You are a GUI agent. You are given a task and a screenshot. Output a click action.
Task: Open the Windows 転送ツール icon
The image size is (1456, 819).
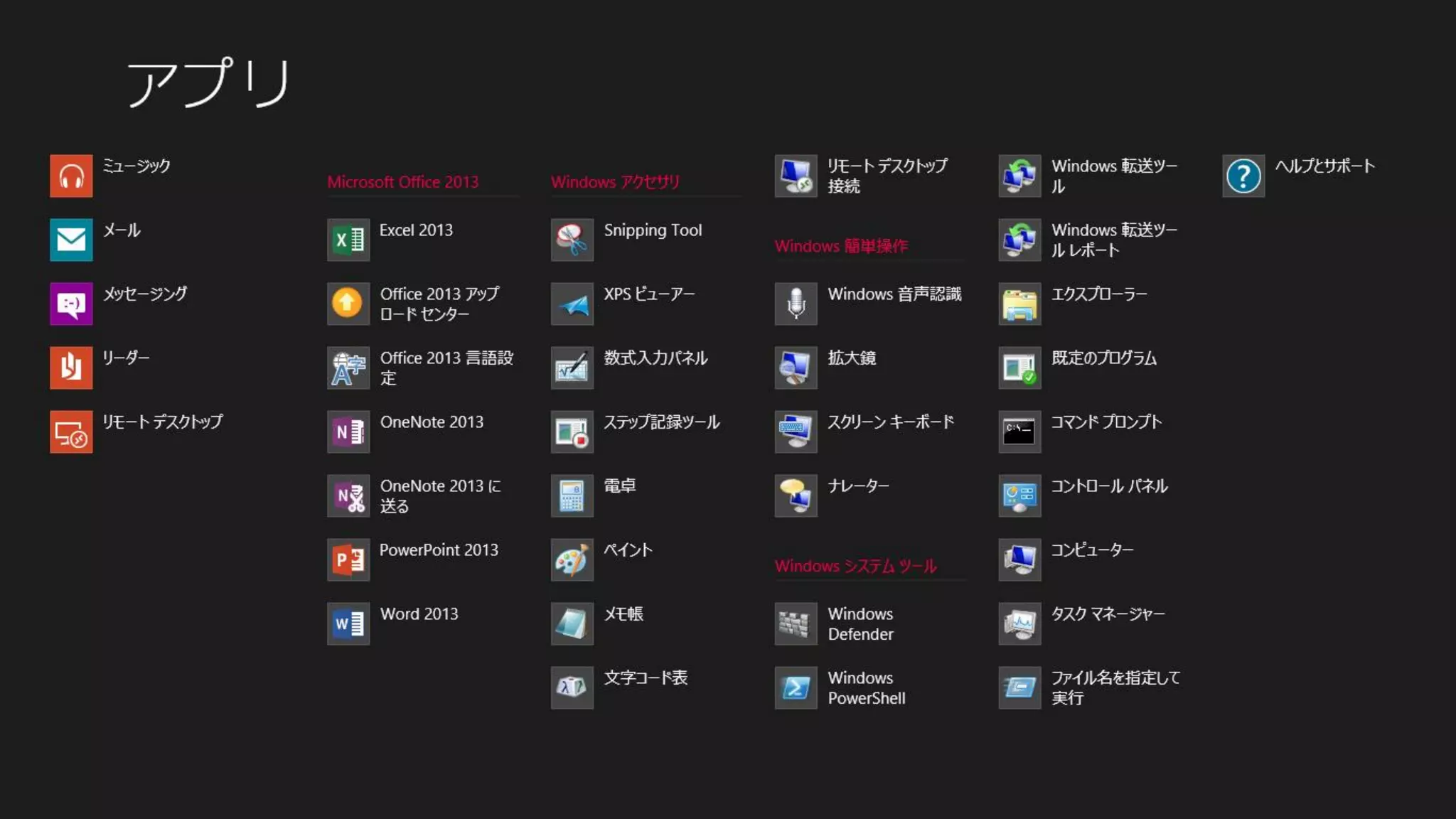pos(1020,176)
